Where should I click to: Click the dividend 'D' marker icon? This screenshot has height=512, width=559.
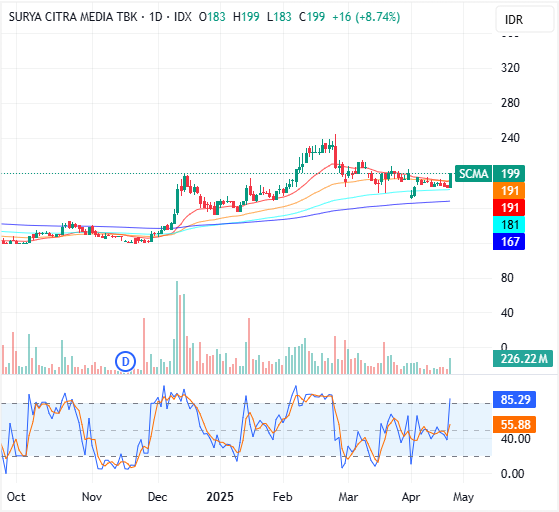pyautogui.click(x=125, y=362)
